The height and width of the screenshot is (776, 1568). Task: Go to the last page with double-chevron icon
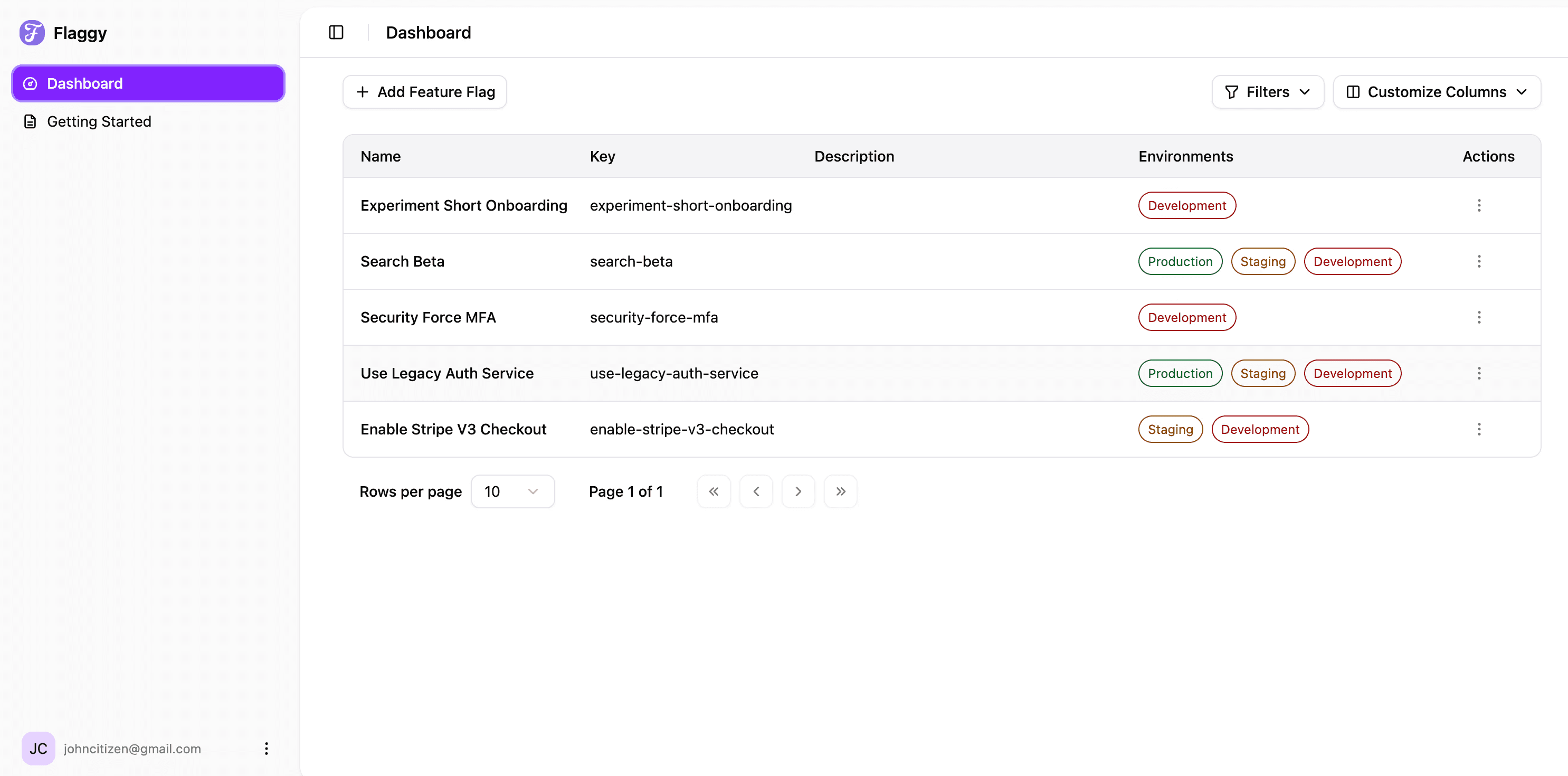[840, 491]
